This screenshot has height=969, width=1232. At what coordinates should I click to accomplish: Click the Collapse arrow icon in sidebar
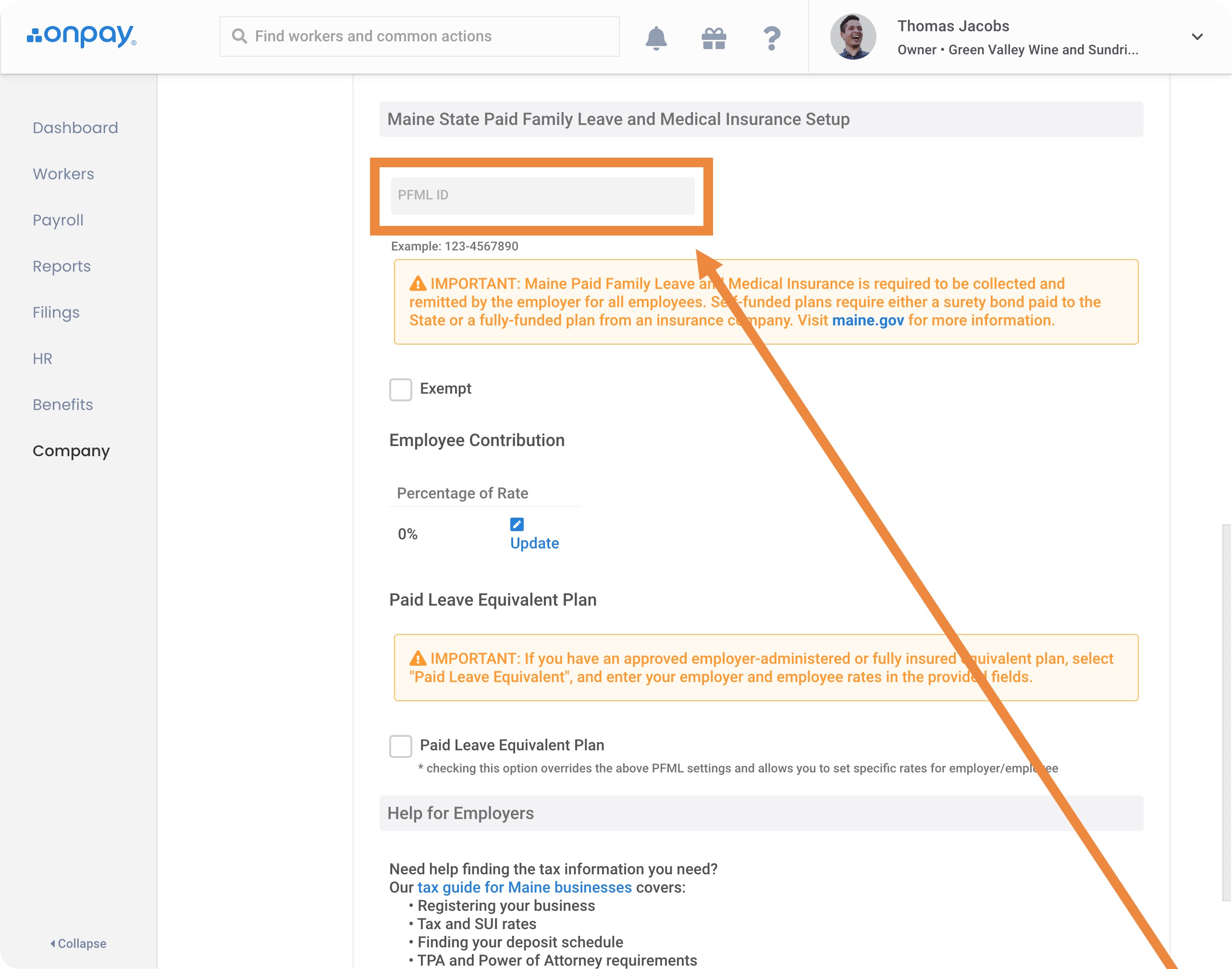coord(53,944)
